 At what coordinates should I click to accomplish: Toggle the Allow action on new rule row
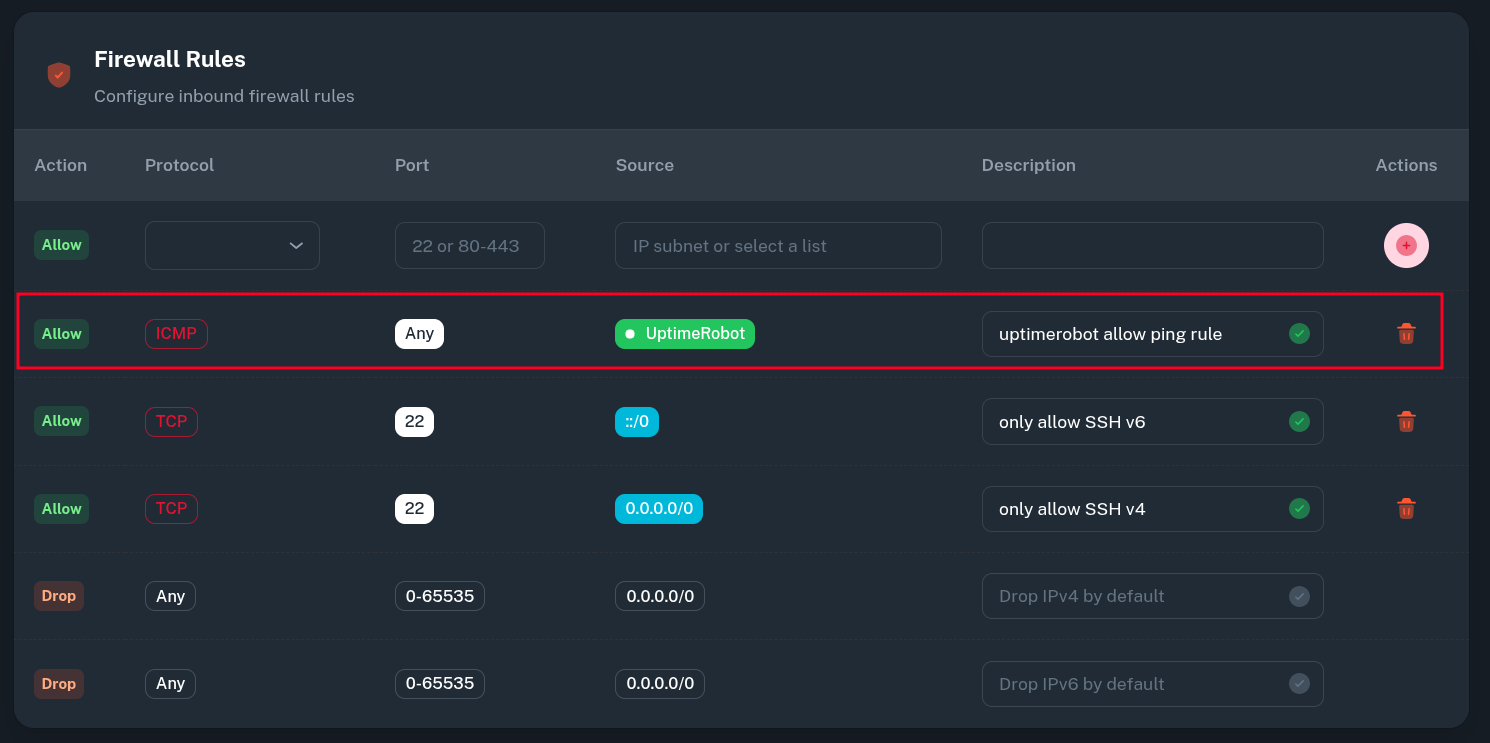point(61,245)
